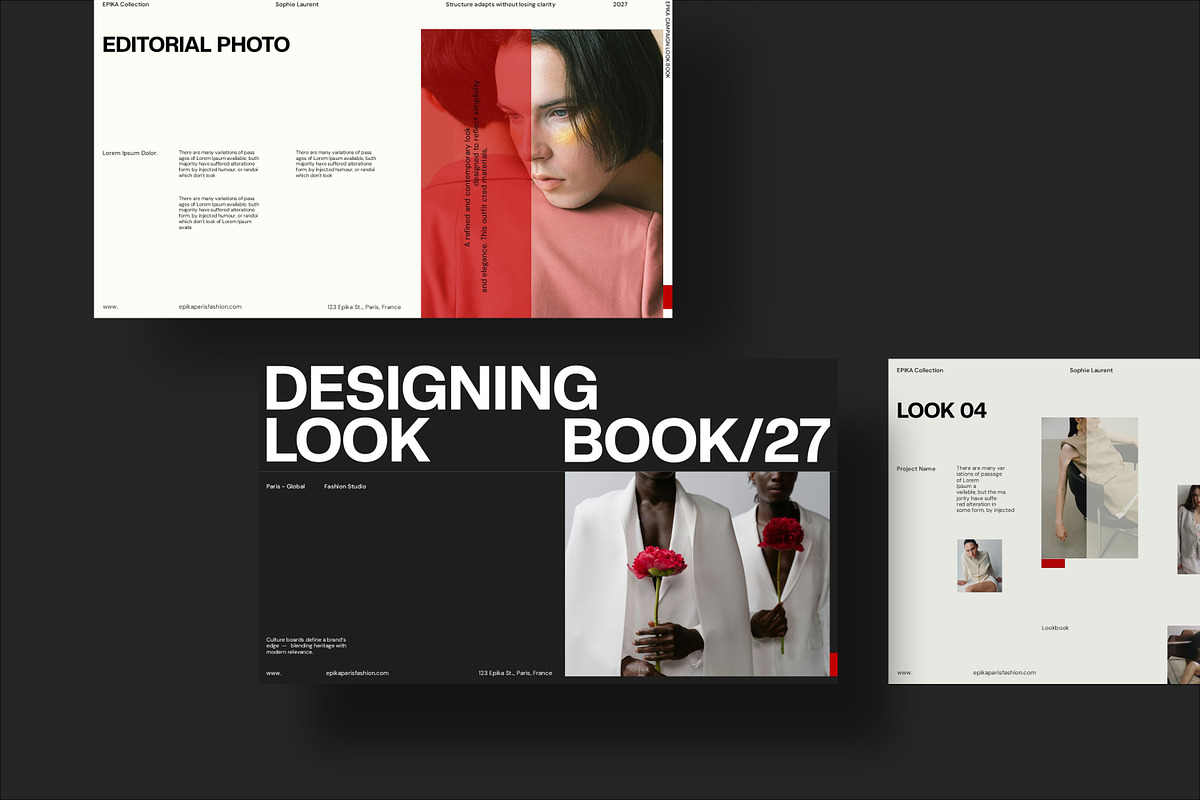Select the "LOOK 04" heading

coord(942,410)
